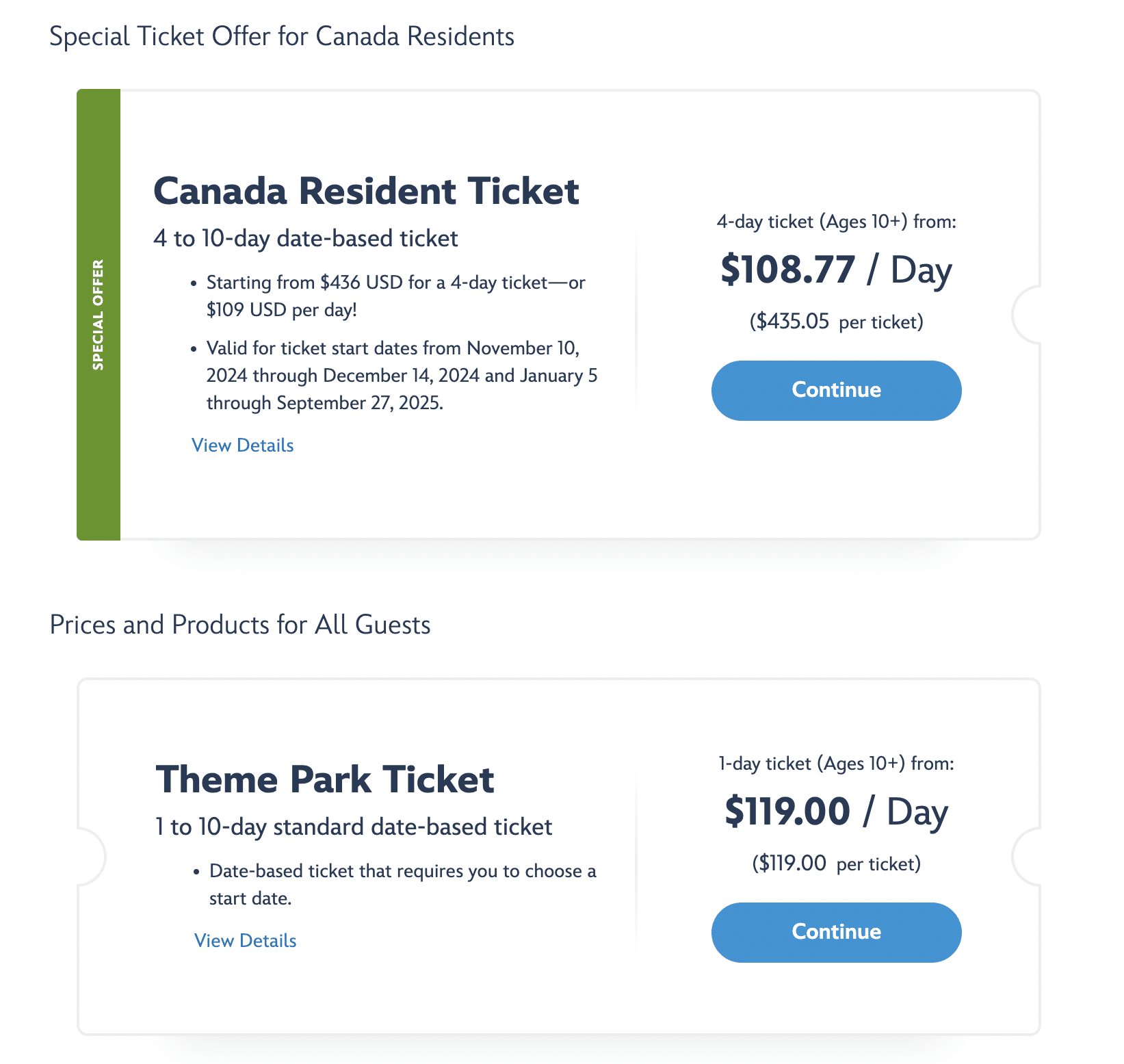
Task: Click the valid ticket start dates bullet point
Action: coord(402,376)
